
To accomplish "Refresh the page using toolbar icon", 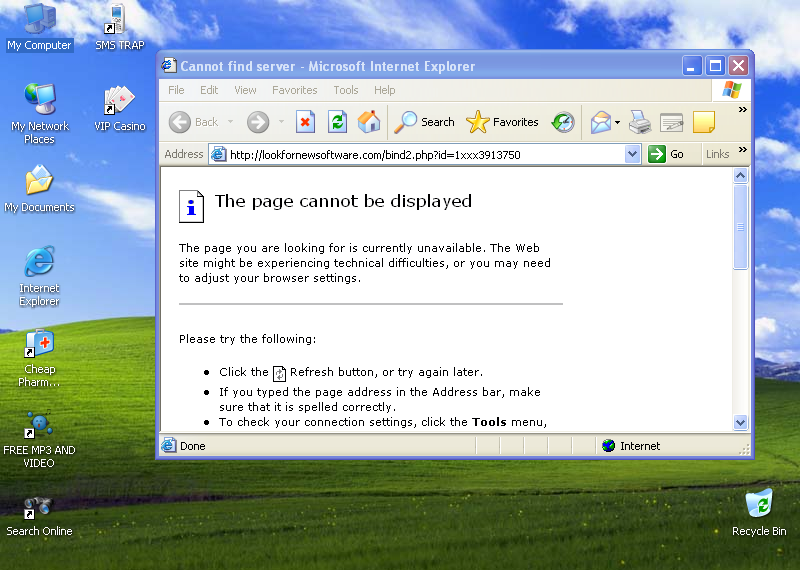I will pyautogui.click(x=337, y=122).
